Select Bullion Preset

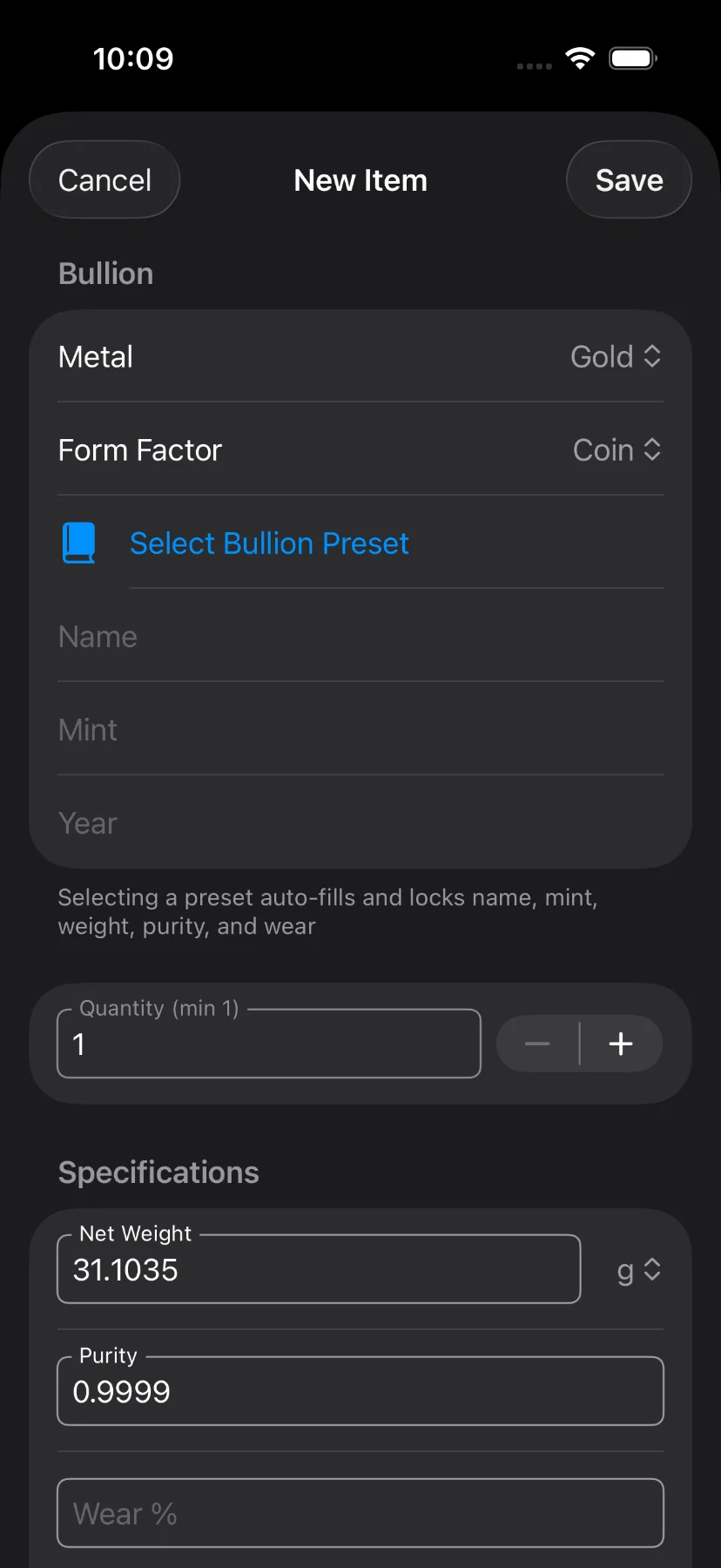click(269, 542)
